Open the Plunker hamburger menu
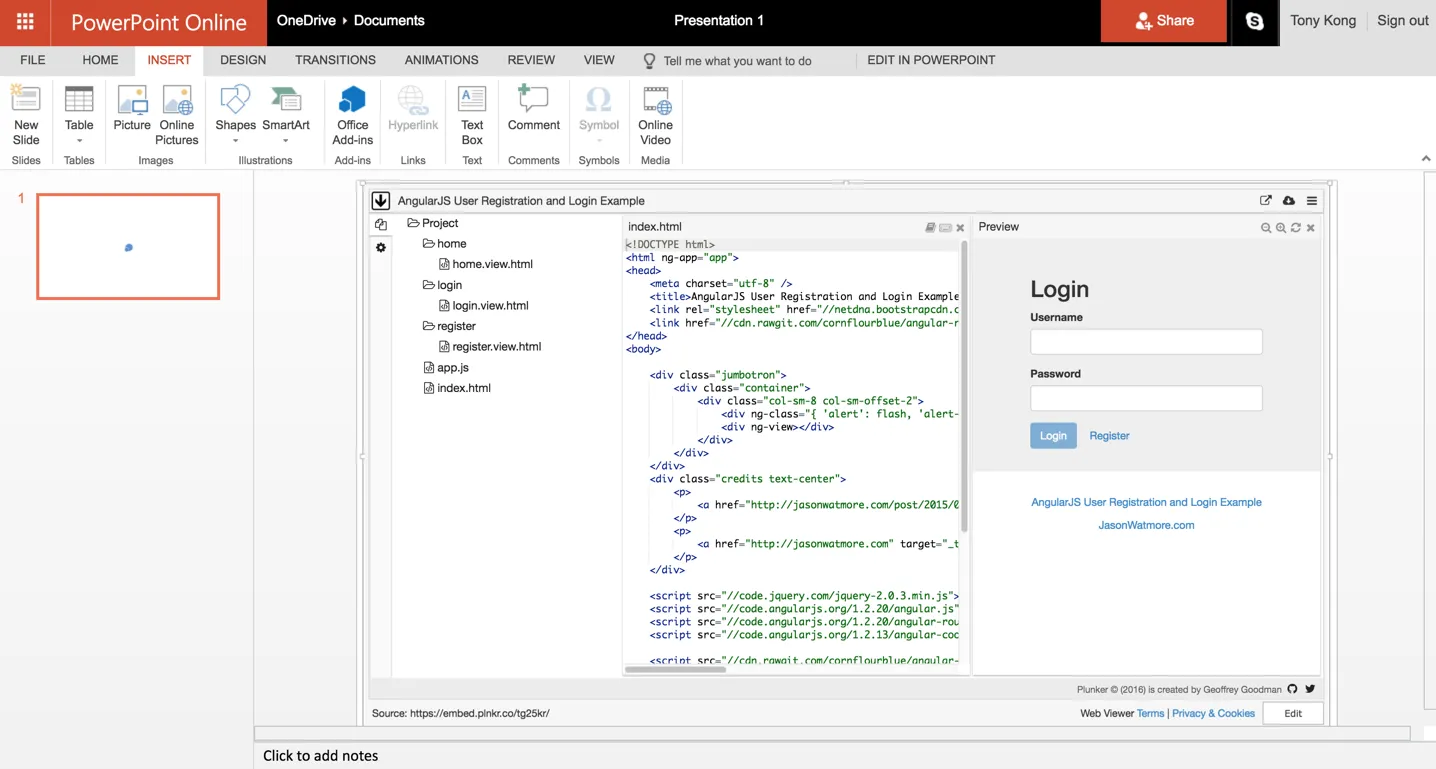Viewport: 1436px width, 769px height. [x=1312, y=201]
